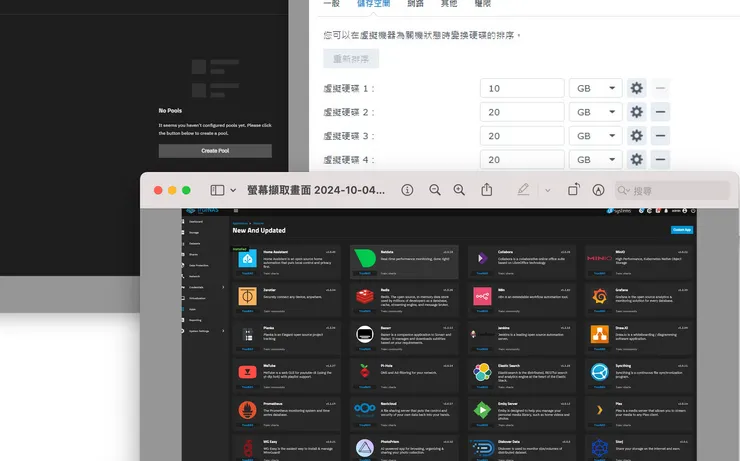Select the Nextcloud app icon
The width and height of the screenshot is (740, 461).
(x=365, y=409)
